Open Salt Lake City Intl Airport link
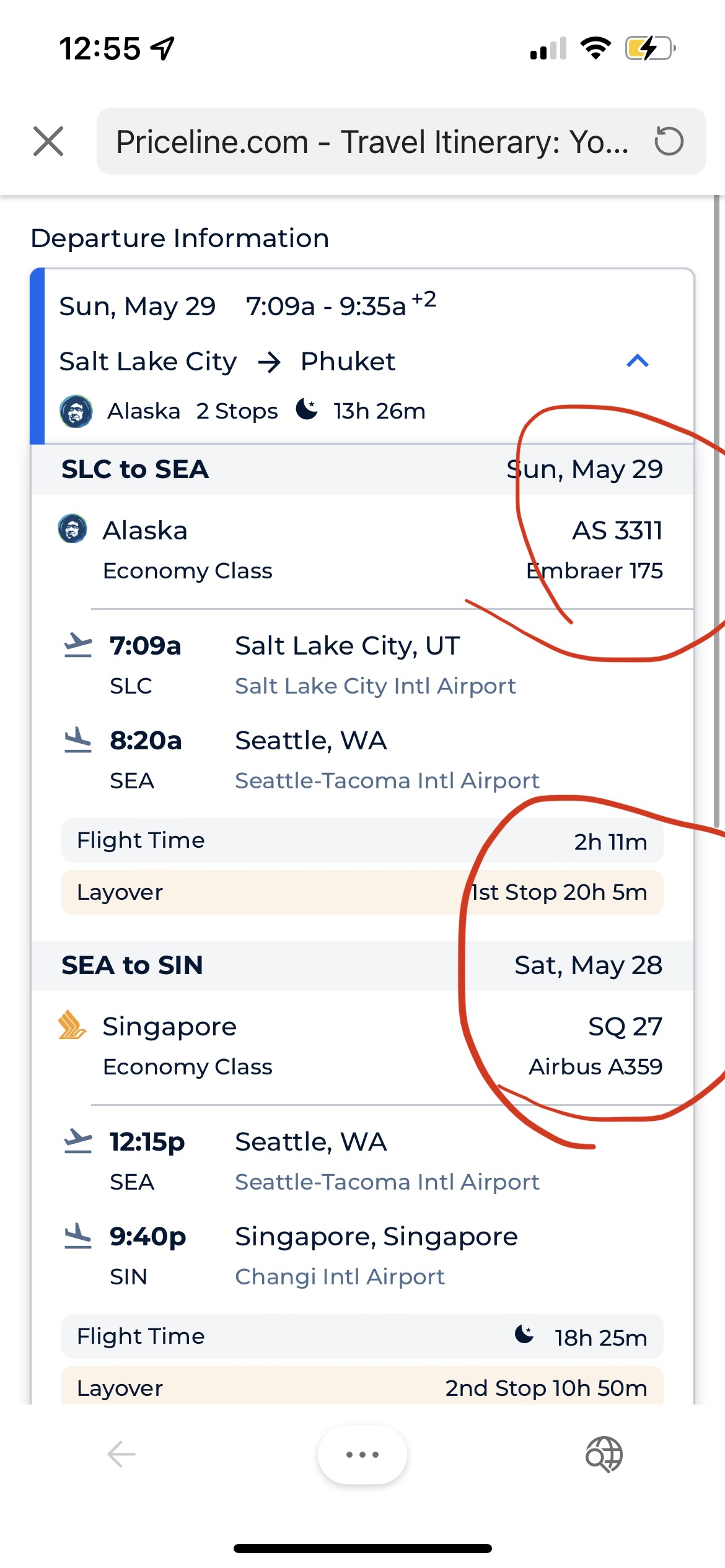The height and width of the screenshot is (1568, 725). tap(375, 686)
